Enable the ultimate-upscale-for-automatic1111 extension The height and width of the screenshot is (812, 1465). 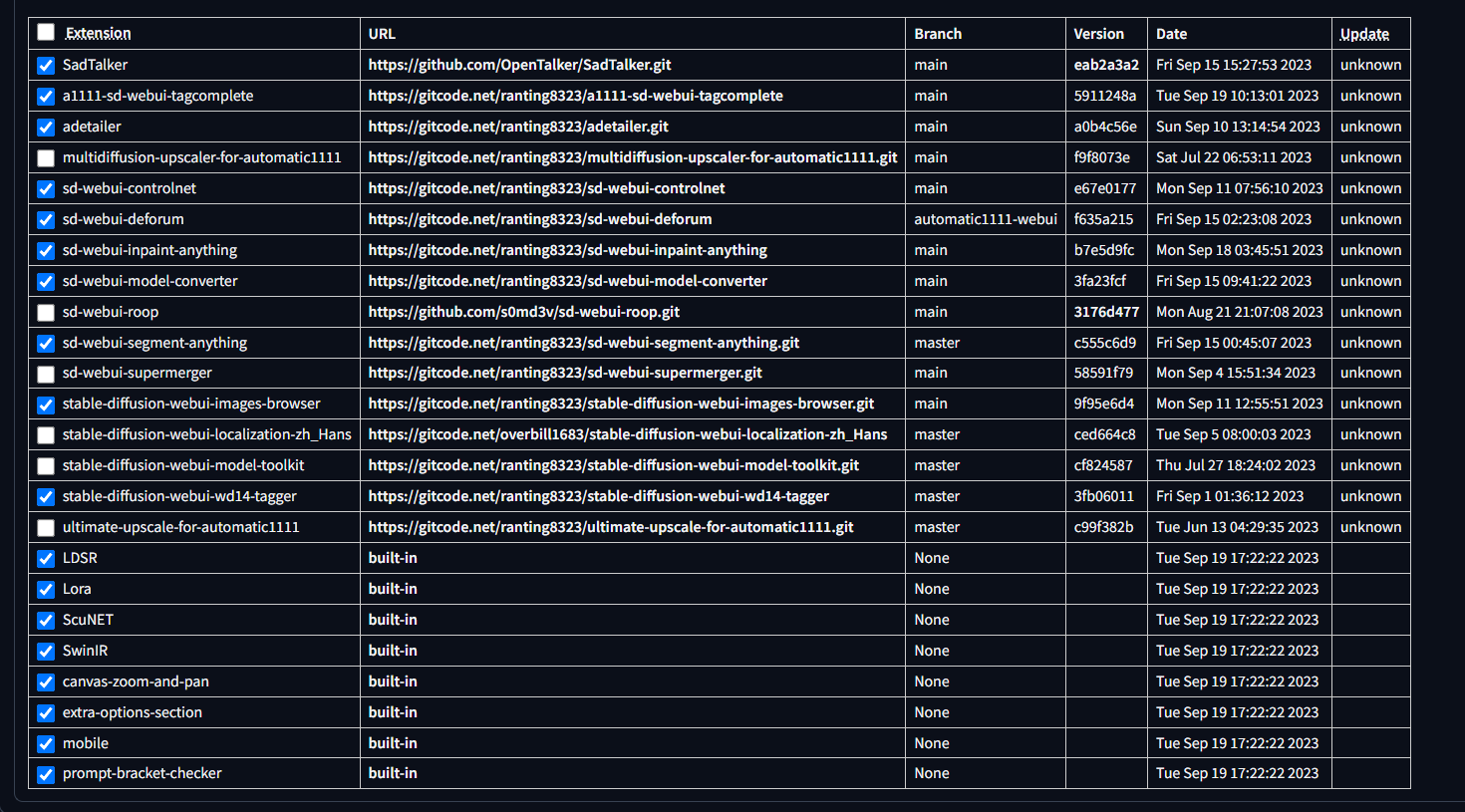click(x=46, y=527)
